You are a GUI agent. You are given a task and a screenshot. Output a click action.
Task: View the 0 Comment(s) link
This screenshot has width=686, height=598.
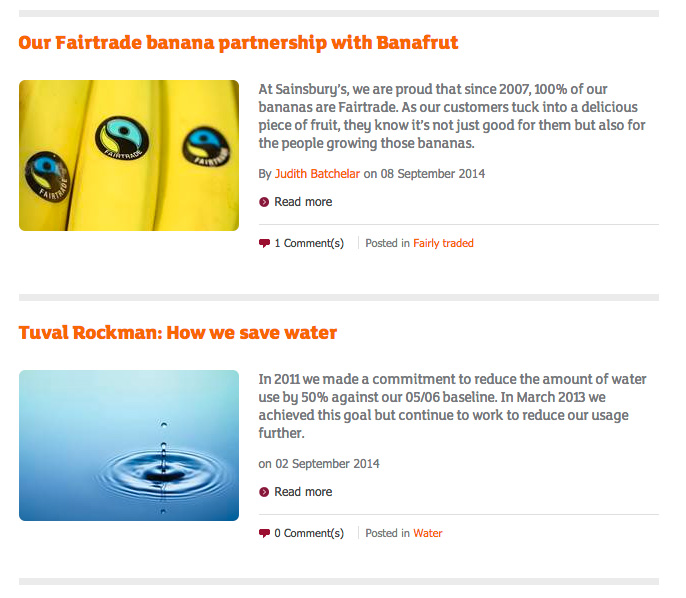309,533
